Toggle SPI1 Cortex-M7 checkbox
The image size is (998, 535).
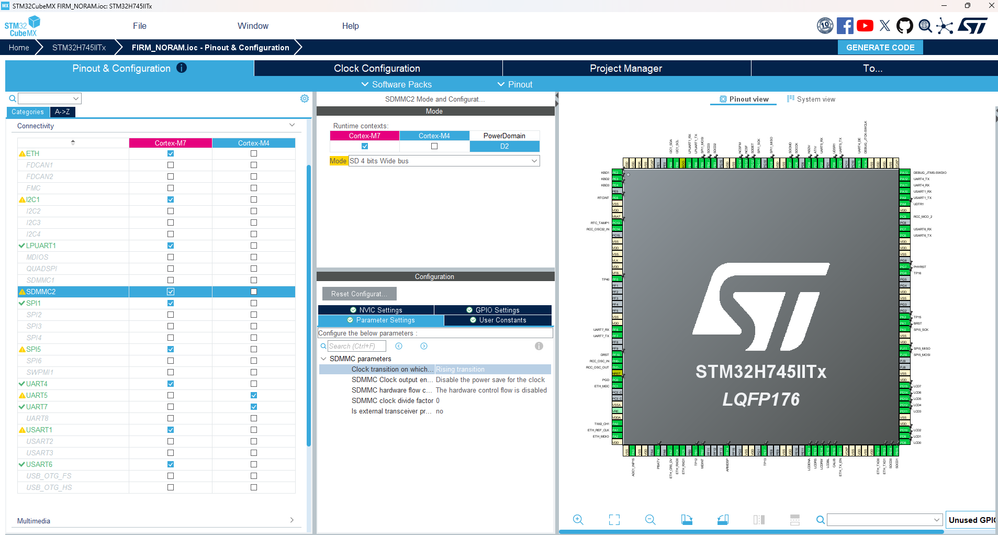coord(171,303)
